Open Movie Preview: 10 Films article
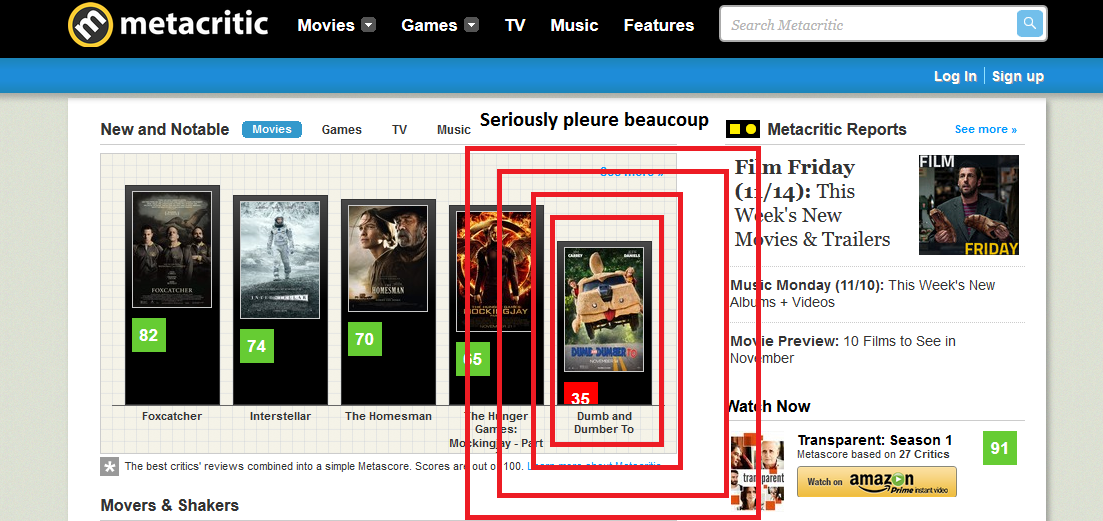Screen dimensions: 1103x521 [x=843, y=349]
